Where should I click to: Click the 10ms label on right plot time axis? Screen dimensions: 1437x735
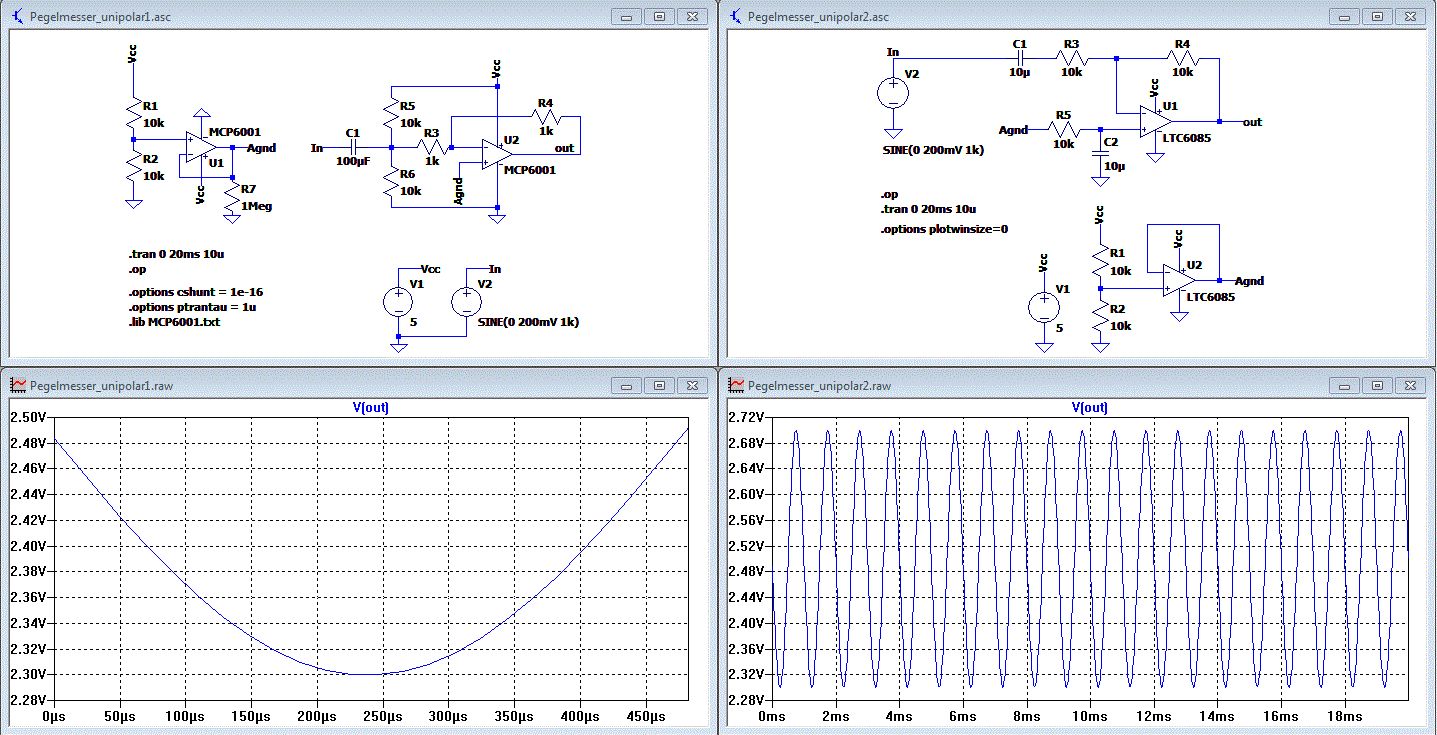(x=1089, y=717)
